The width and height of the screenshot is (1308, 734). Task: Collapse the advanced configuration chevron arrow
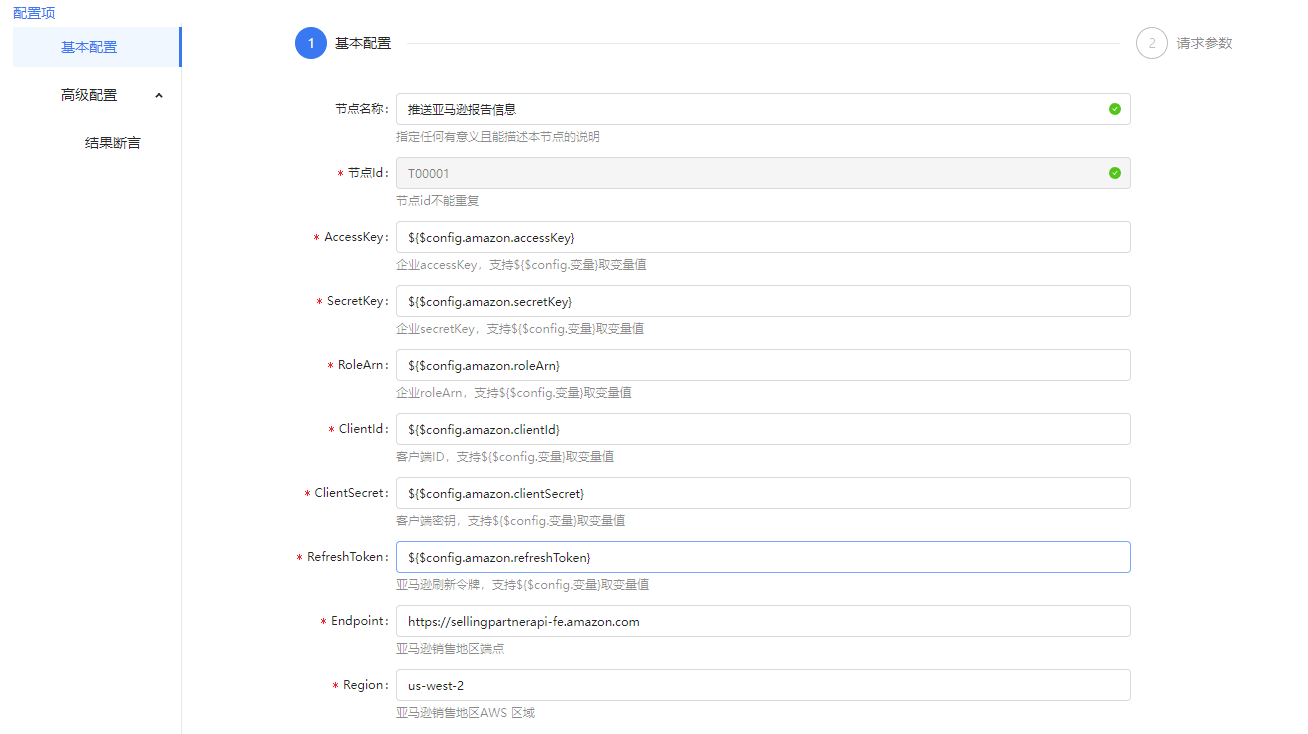[x=159, y=95]
